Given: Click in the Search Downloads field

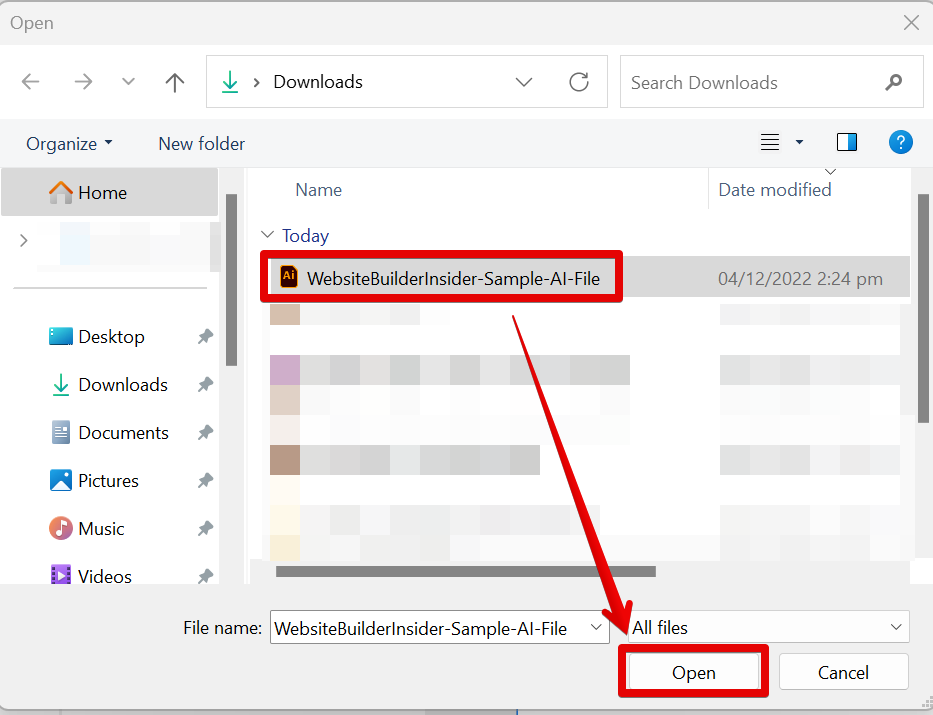Looking at the screenshot, I should tap(750, 83).
